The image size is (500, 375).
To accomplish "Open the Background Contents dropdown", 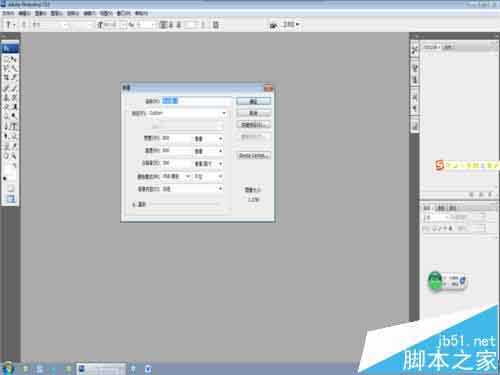I will pyautogui.click(x=192, y=189).
